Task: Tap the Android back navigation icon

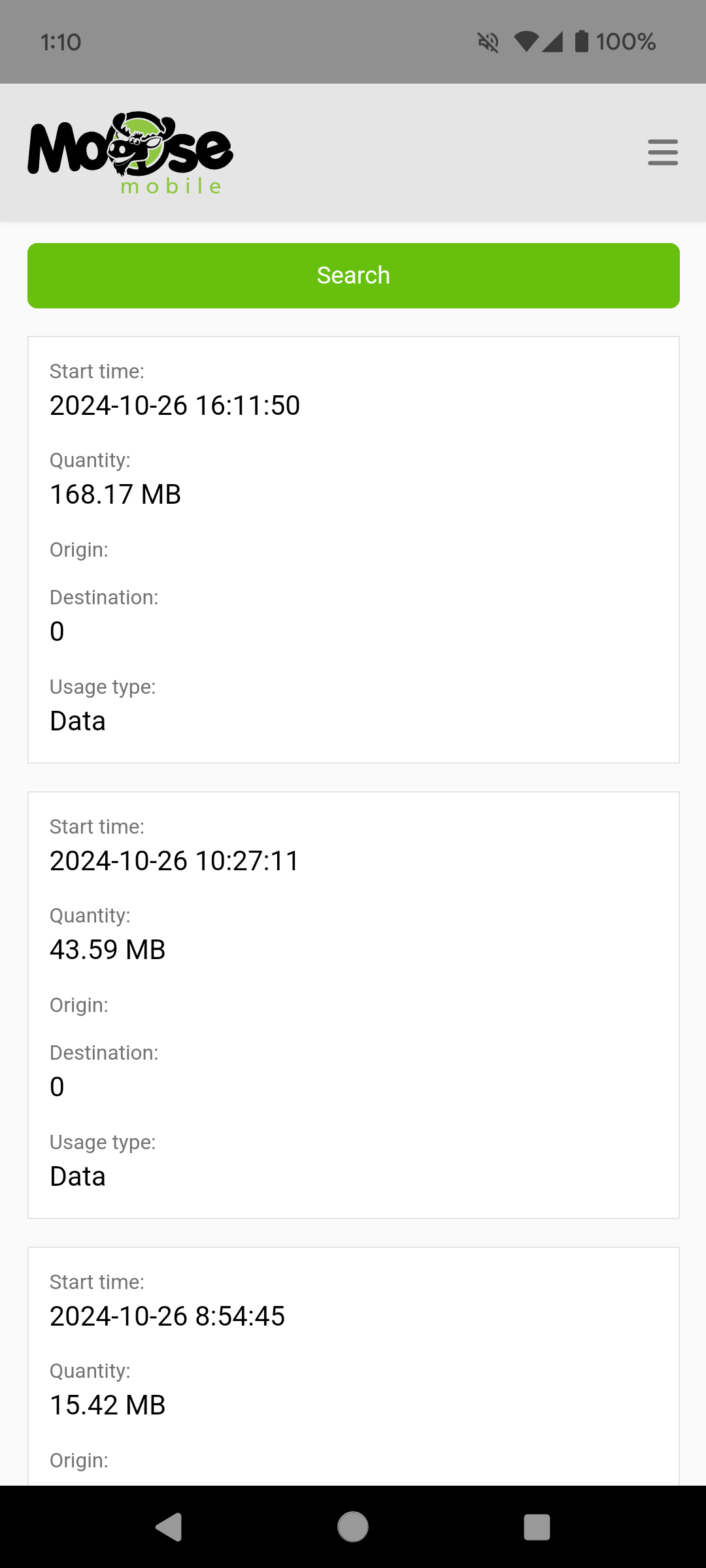Action: 169,1527
